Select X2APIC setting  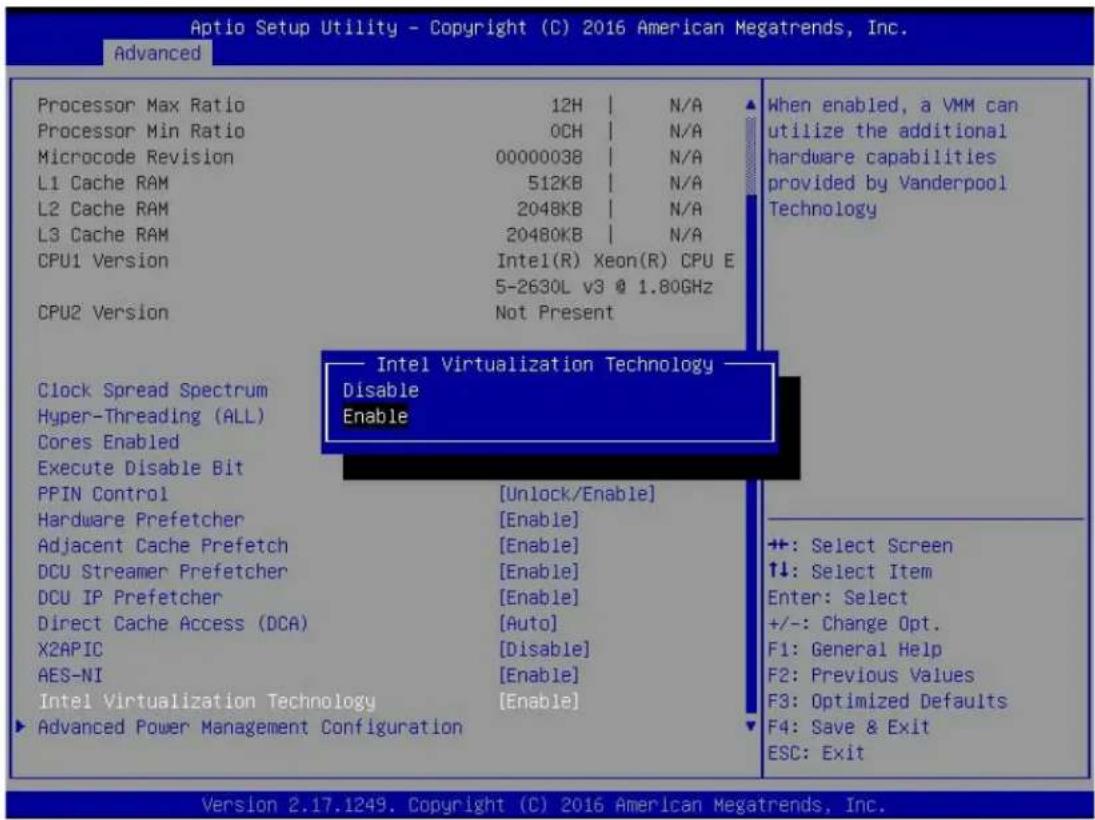tap(70, 649)
